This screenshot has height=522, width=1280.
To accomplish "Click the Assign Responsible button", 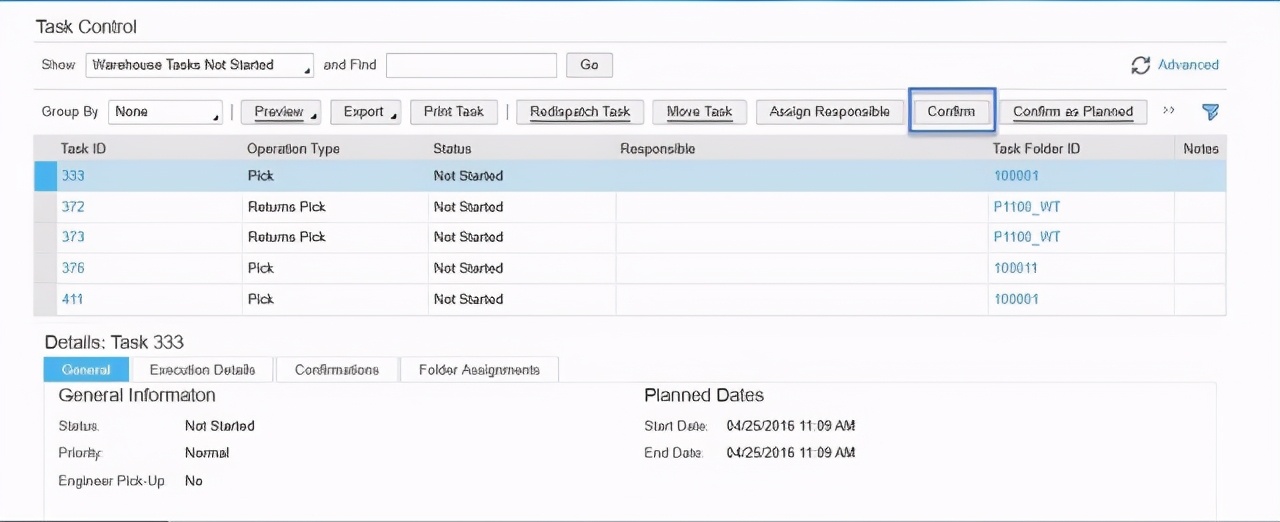I will coord(829,112).
